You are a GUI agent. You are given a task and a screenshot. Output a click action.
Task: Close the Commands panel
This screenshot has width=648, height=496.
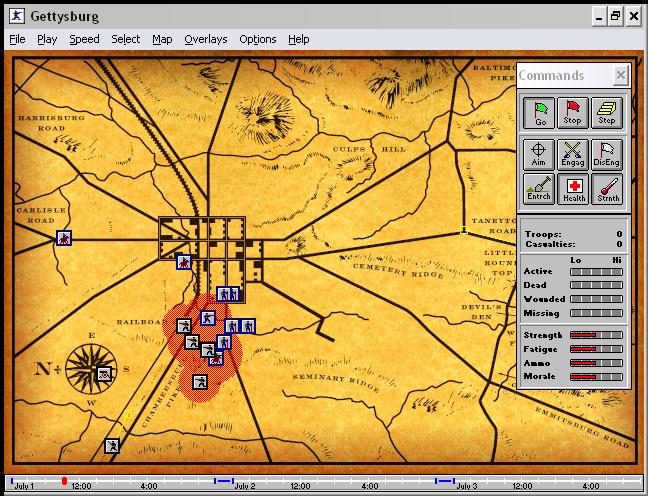[620, 75]
